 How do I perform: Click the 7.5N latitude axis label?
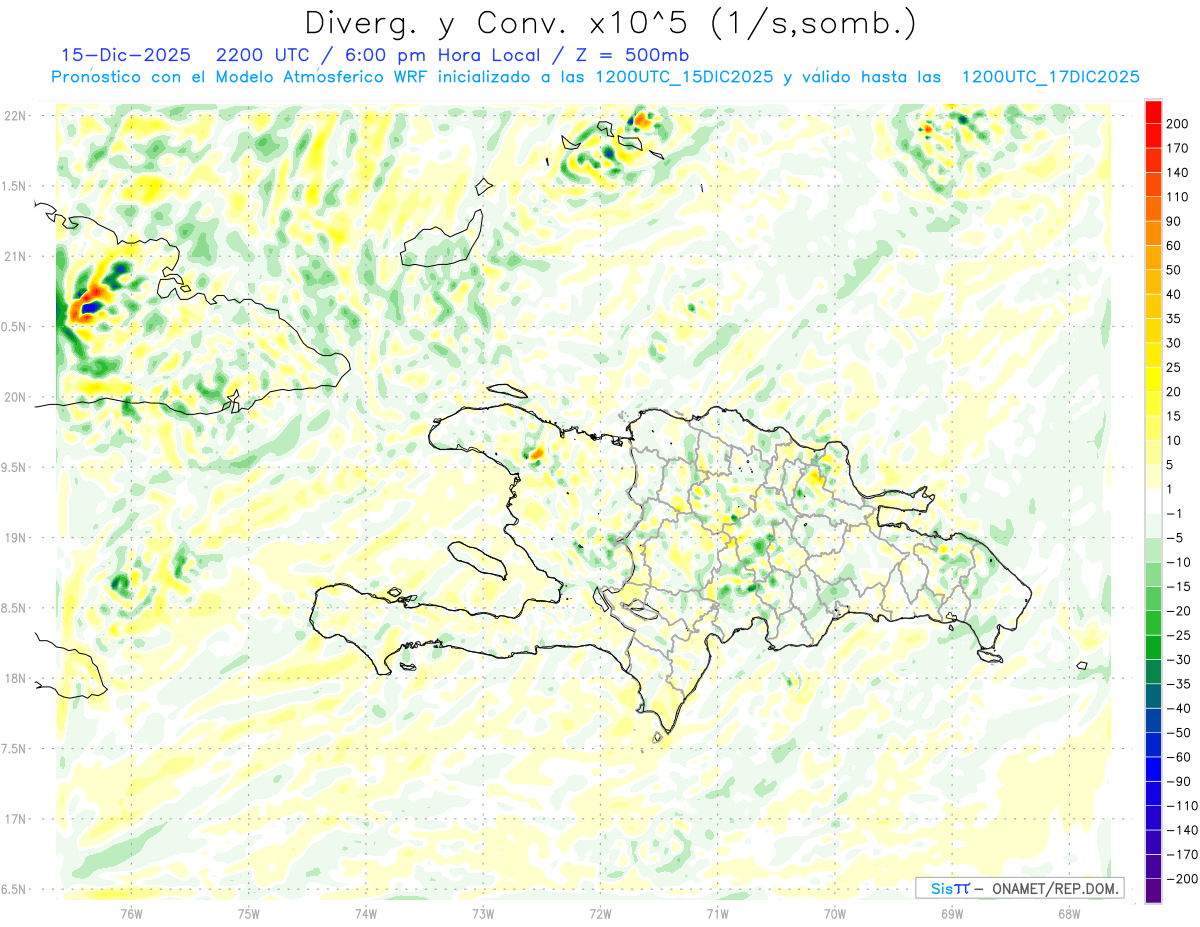pyautogui.click(x=15, y=749)
